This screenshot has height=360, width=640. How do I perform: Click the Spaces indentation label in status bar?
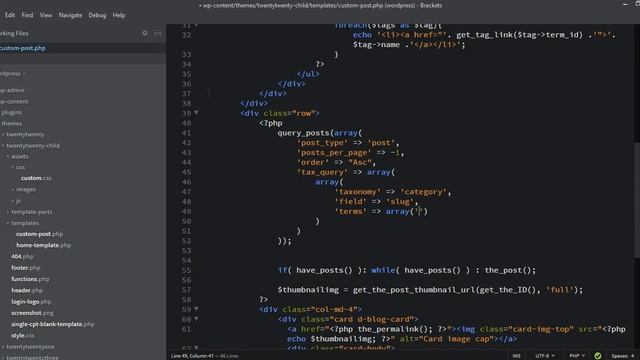622,356
